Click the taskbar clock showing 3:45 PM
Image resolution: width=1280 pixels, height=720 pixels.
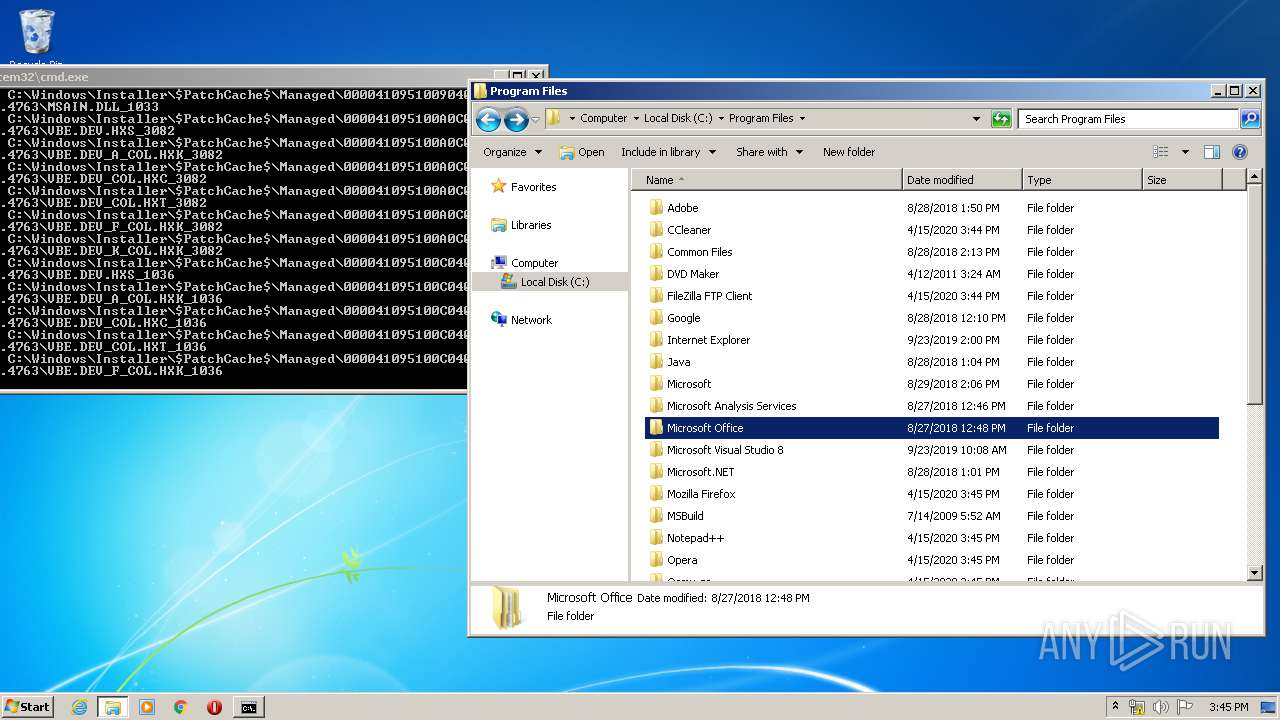(1228, 707)
